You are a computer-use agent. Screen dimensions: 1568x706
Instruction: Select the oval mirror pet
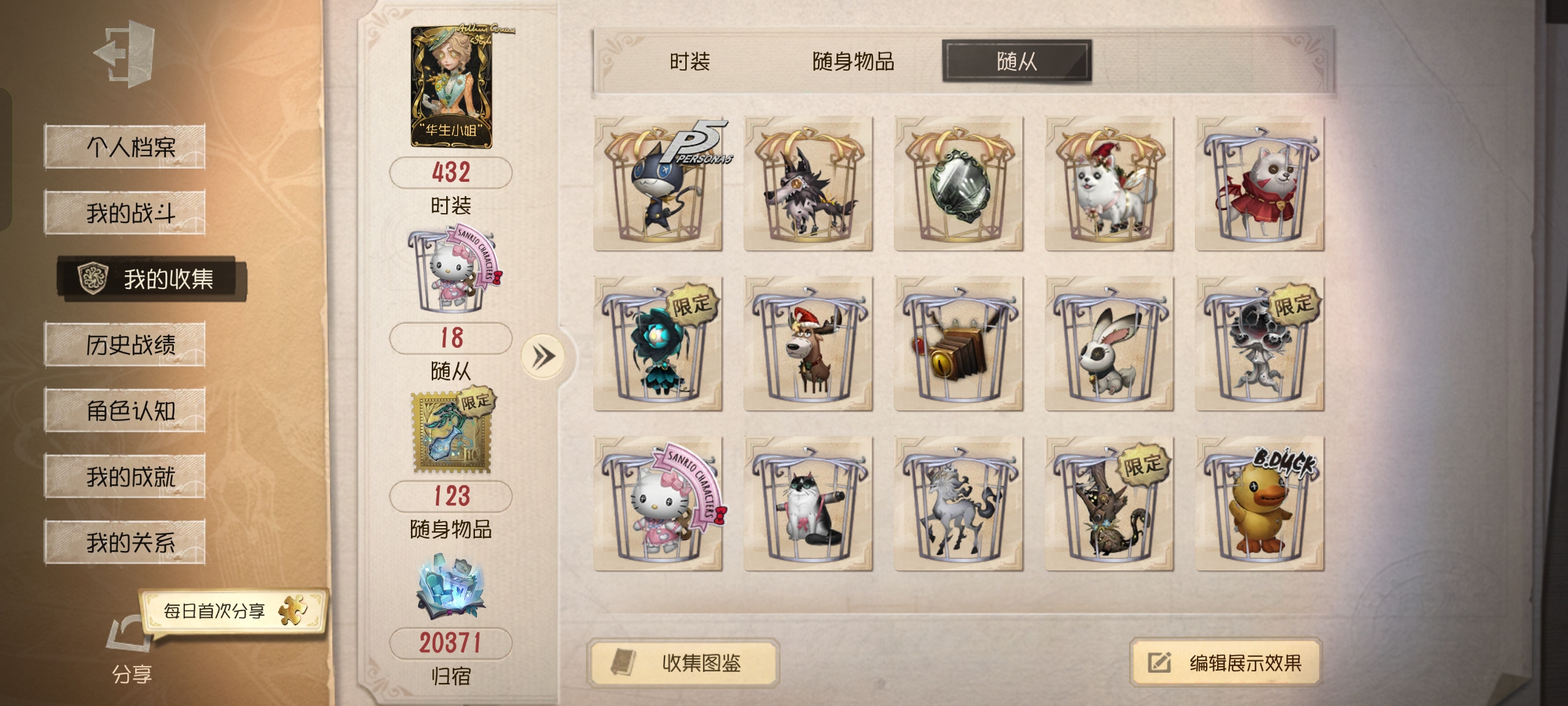click(959, 184)
